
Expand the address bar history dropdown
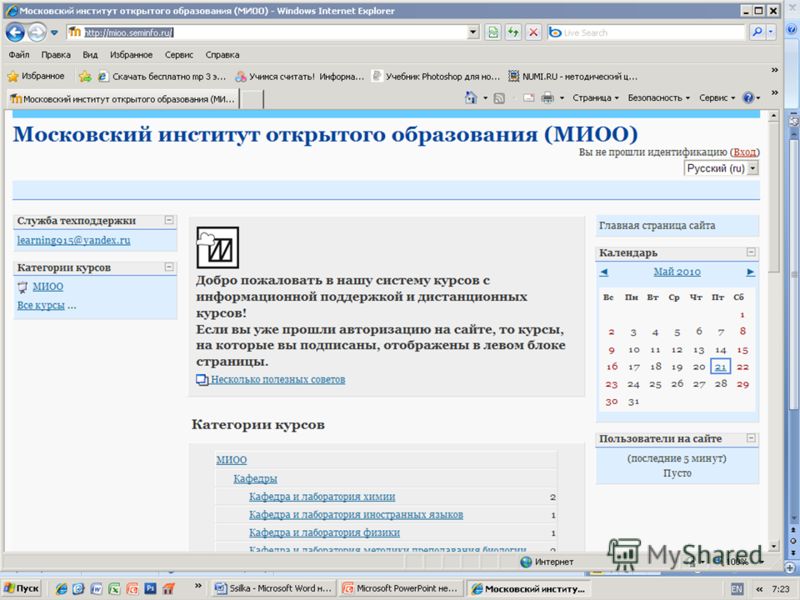point(473,33)
